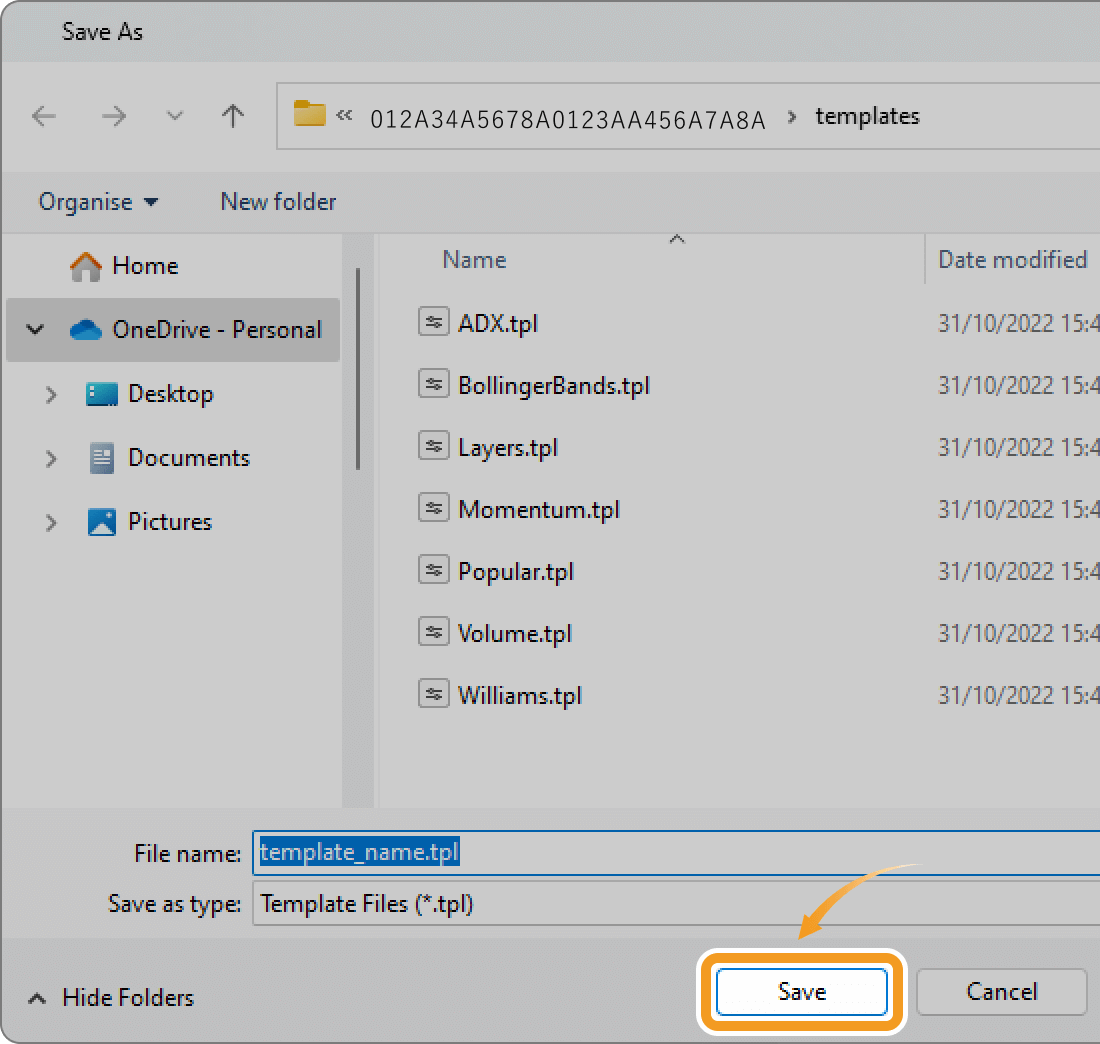1100x1044 pixels.
Task: Expand hidden path with double chevron
Action: [x=344, y=115]
